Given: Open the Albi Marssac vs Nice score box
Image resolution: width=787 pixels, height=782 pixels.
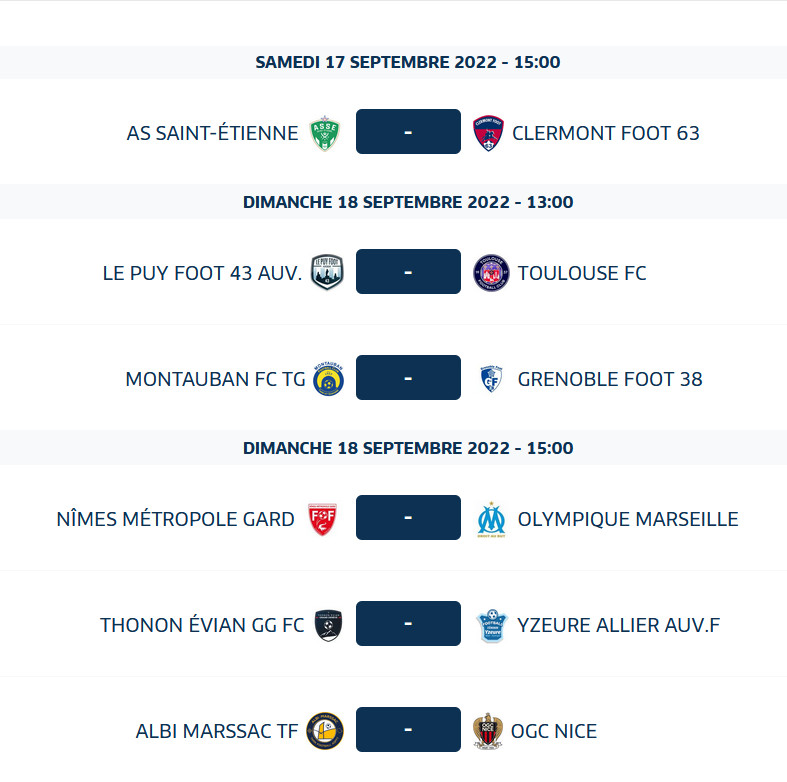Looking at the screenshot, I should coord(408,730).
